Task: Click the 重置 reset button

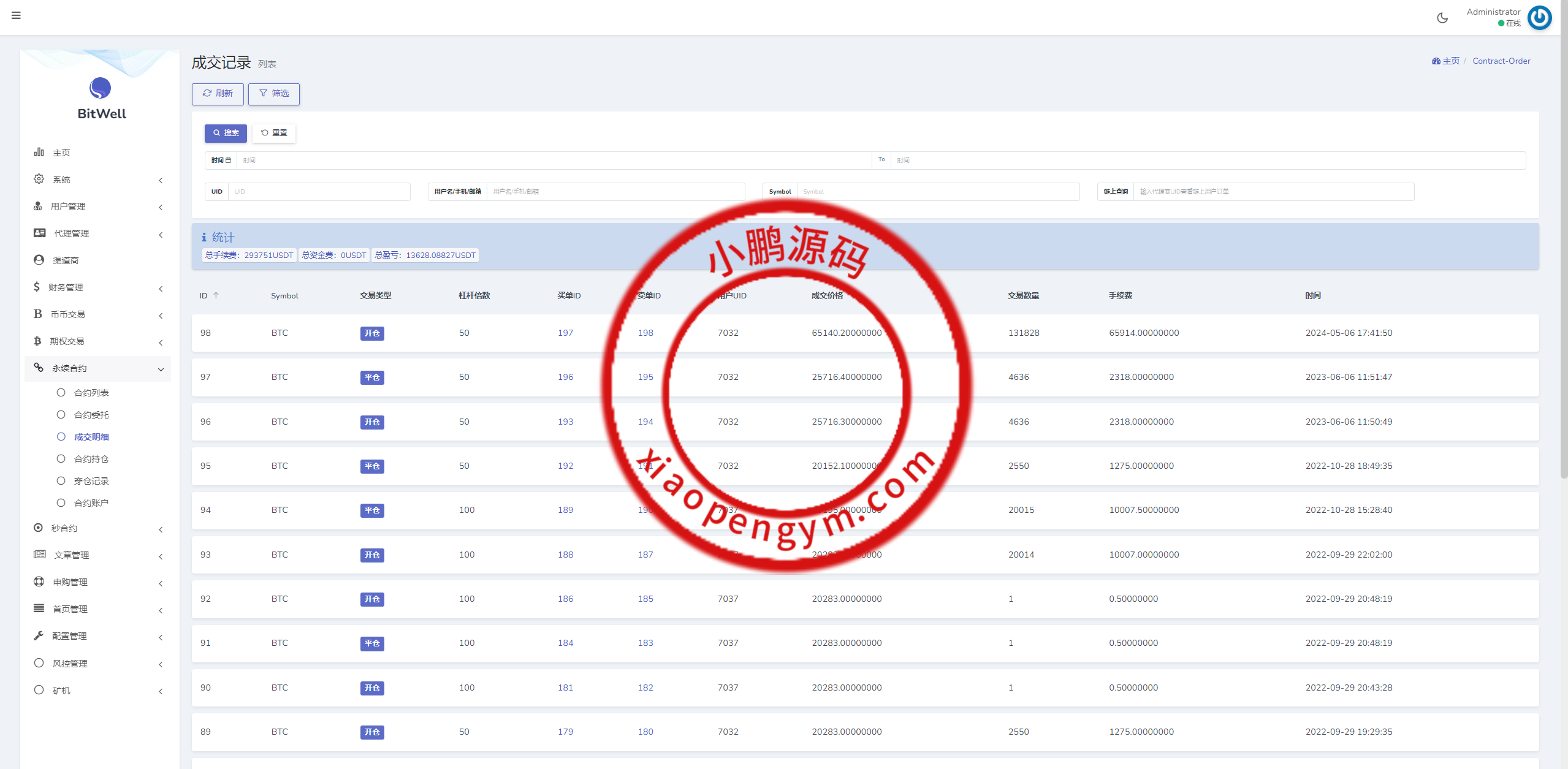Action: tap(274, 133)
